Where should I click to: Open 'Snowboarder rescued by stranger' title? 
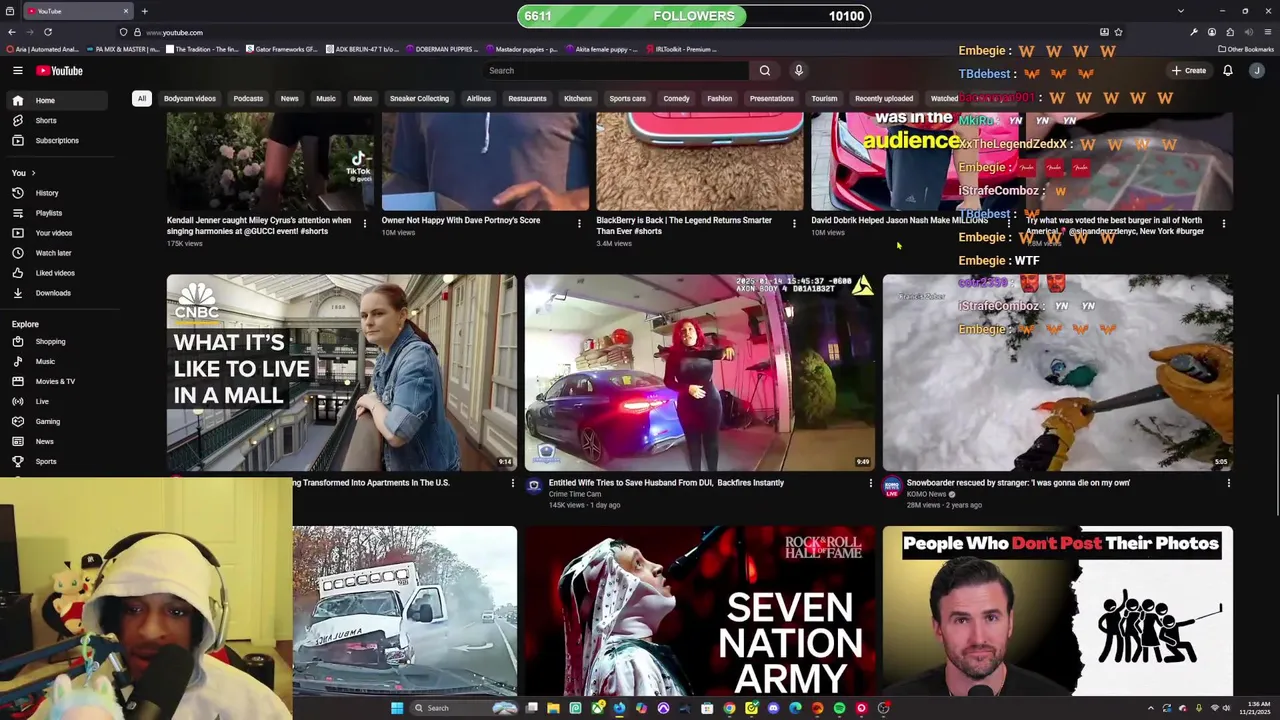pos(1018,483)
